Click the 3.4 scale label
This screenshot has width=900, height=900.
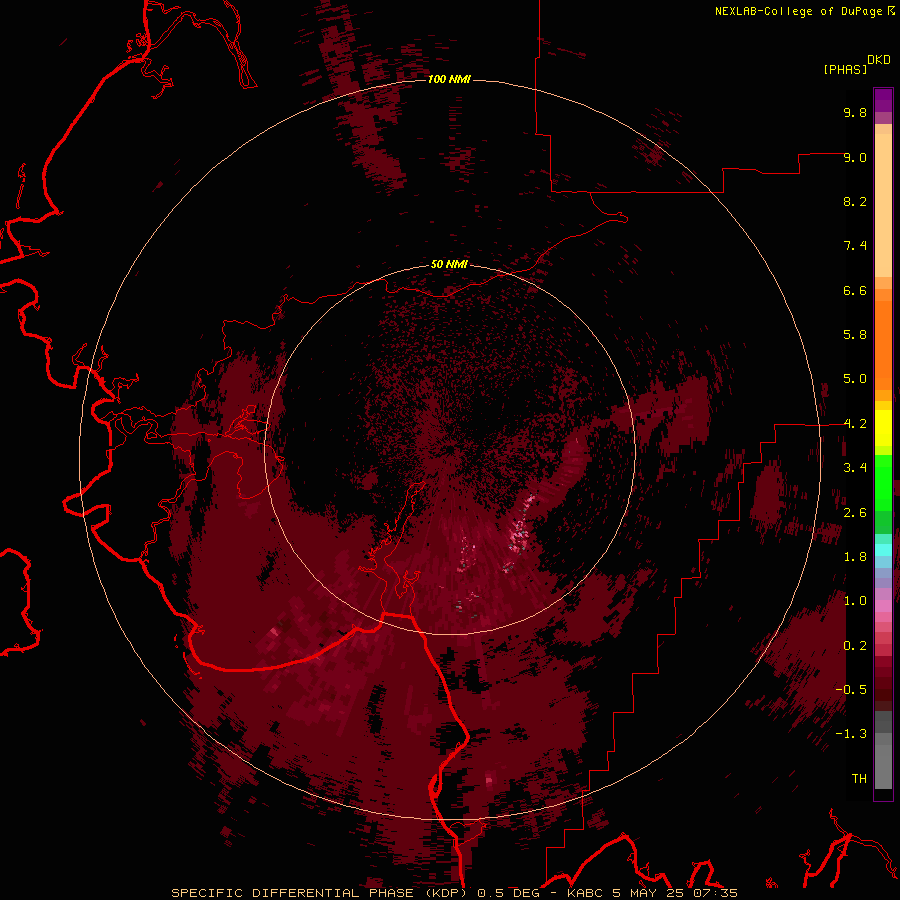pyautogui.click(x=855, y=468)
